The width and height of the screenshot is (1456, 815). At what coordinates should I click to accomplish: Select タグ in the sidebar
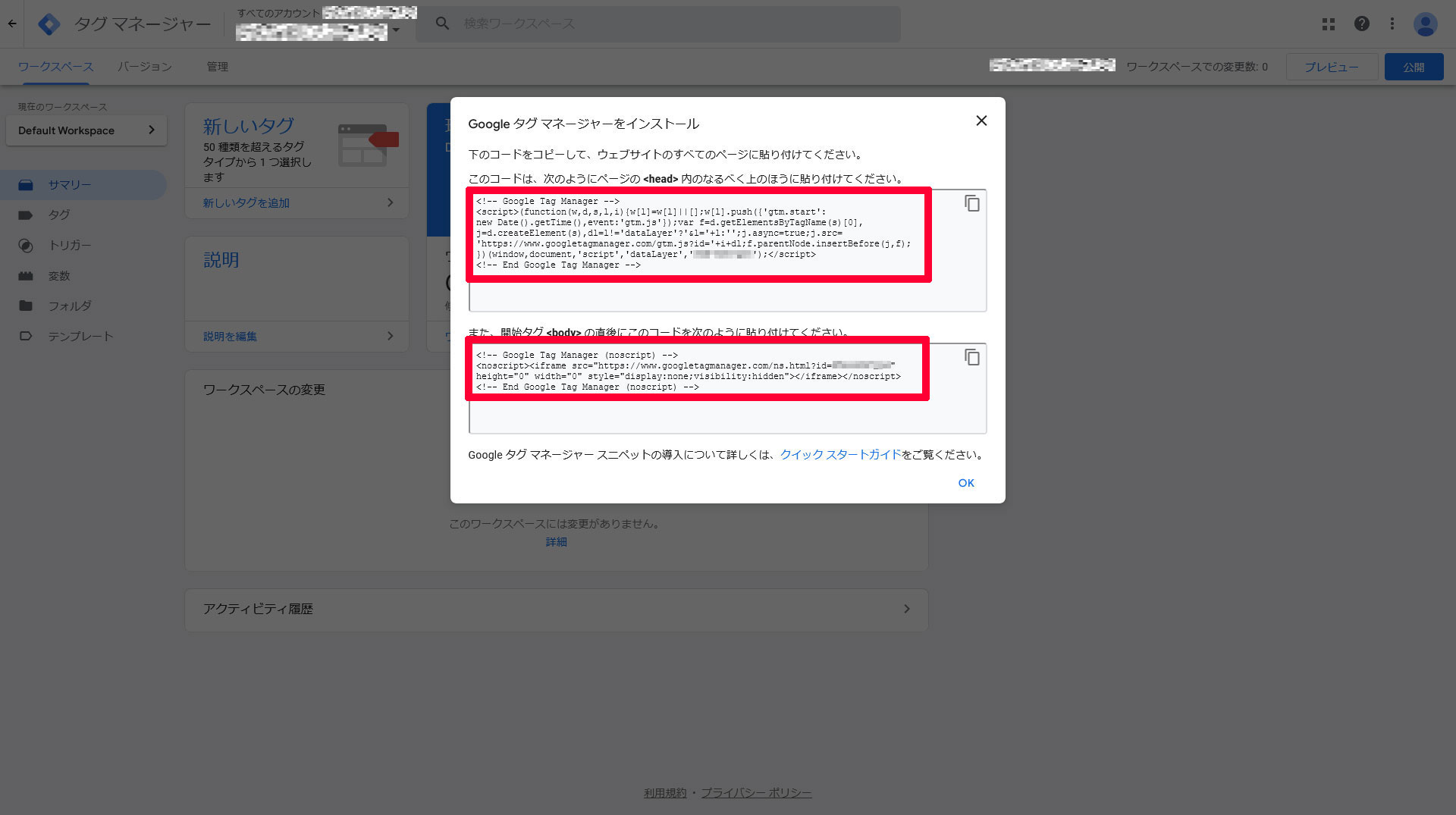click(x=83, y=215)
